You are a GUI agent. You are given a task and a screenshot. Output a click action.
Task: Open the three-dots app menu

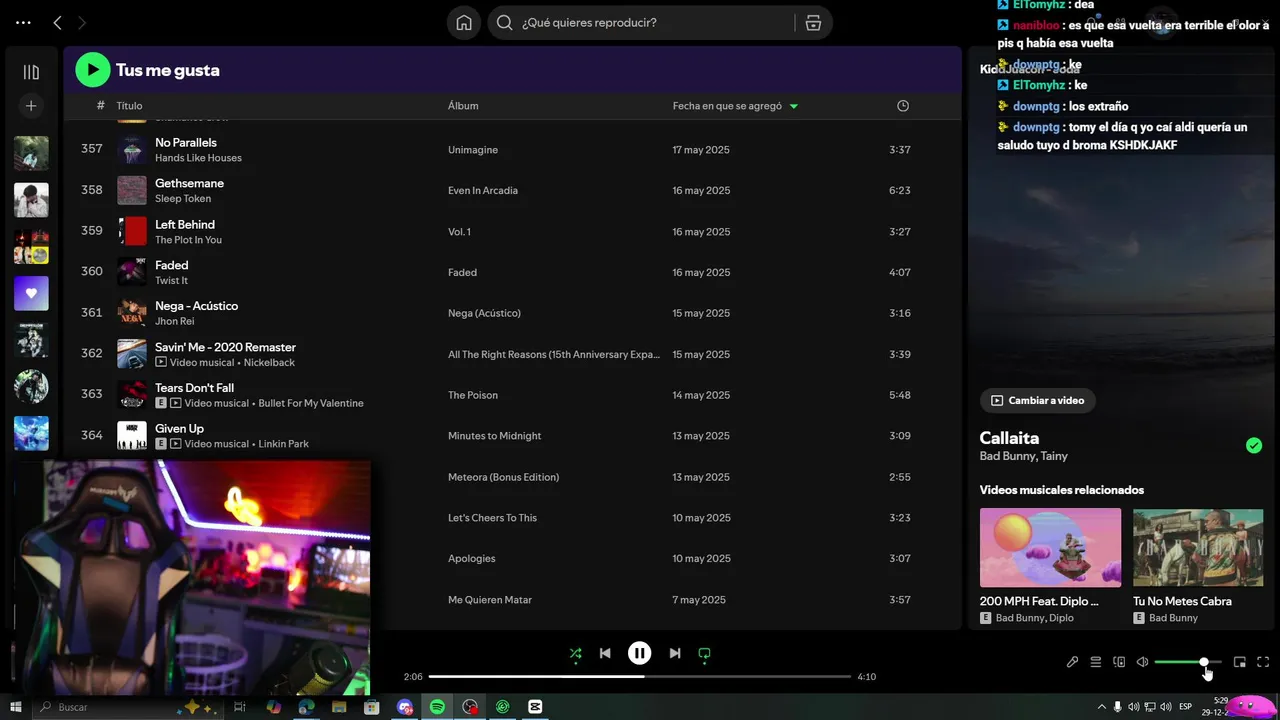[x=23, y=22]
